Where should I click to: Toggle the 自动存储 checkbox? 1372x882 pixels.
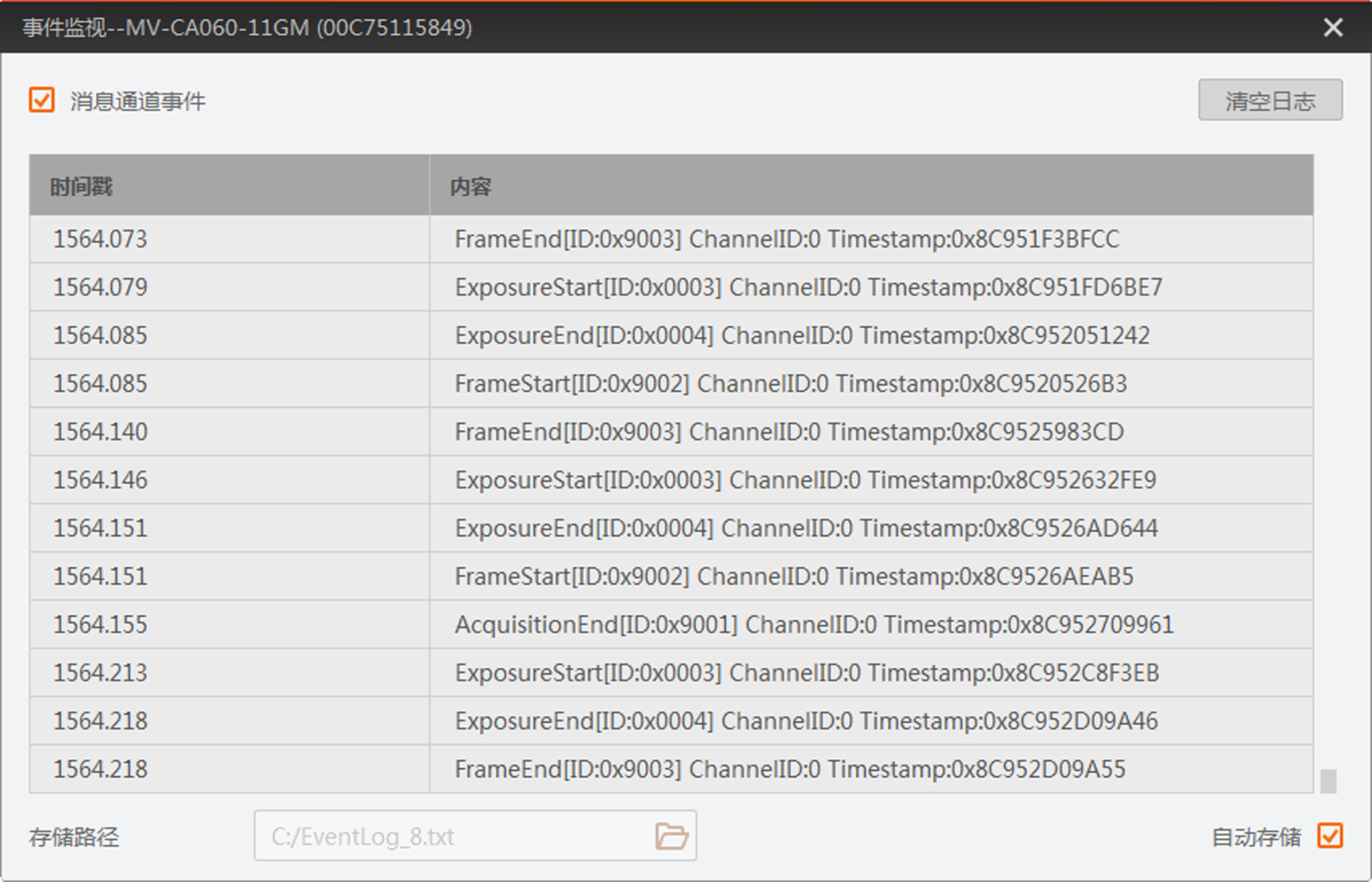click(1330, 836)
